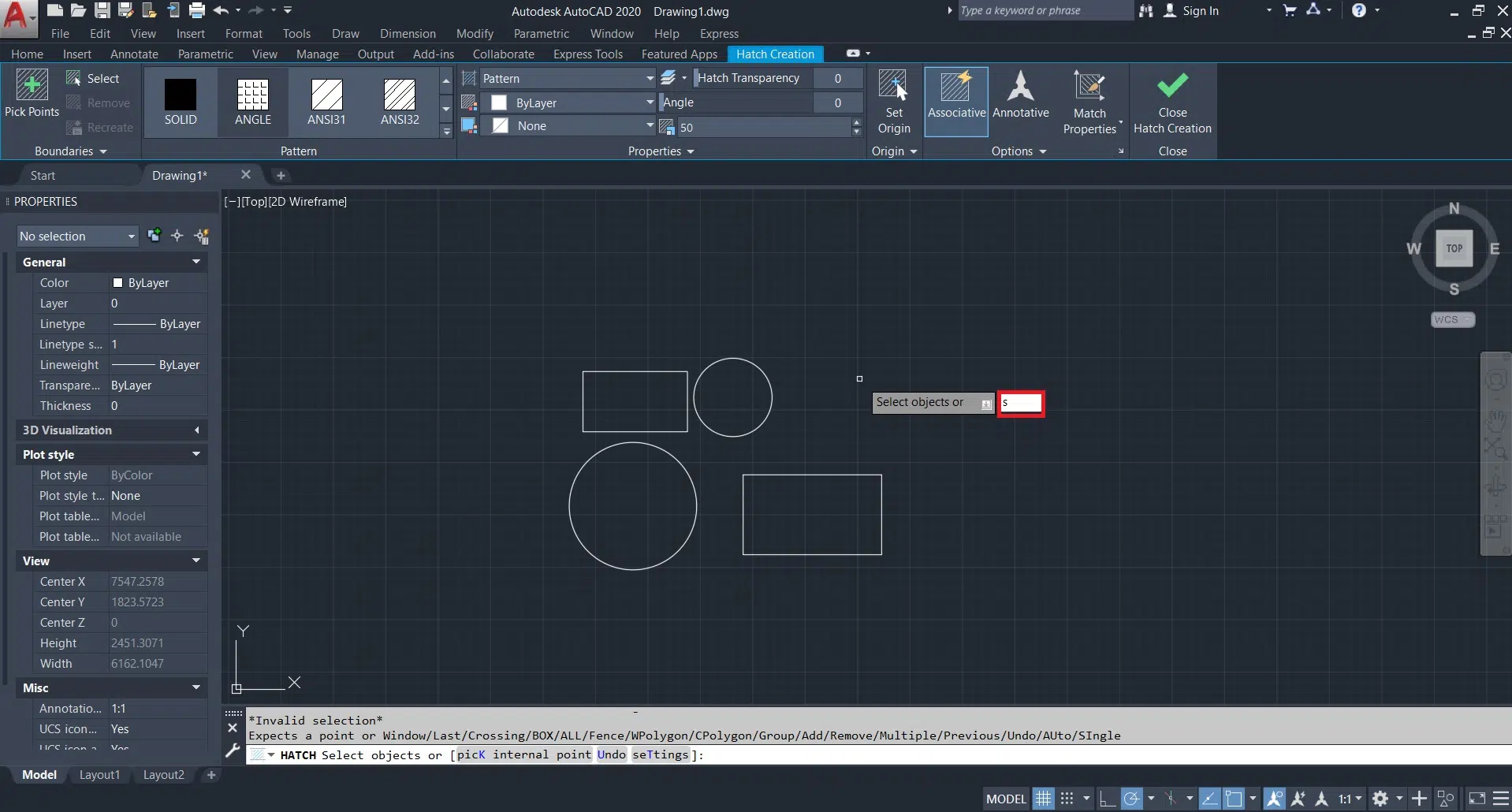Open the hatch type Pattern dropdown

tap(567, 78)
